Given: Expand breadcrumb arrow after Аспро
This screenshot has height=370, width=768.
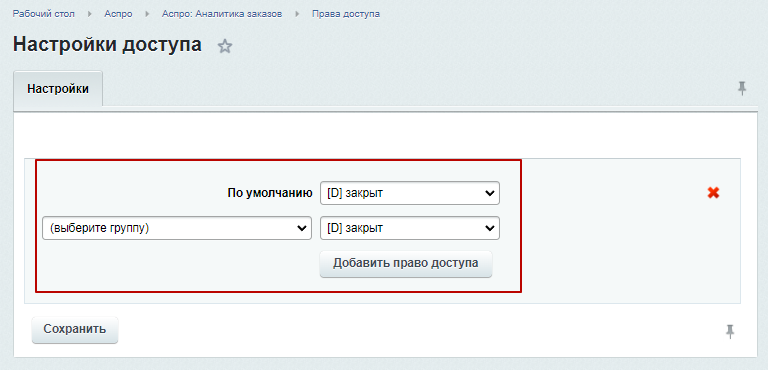Looking at the screenshot, I should pos(147,14).
